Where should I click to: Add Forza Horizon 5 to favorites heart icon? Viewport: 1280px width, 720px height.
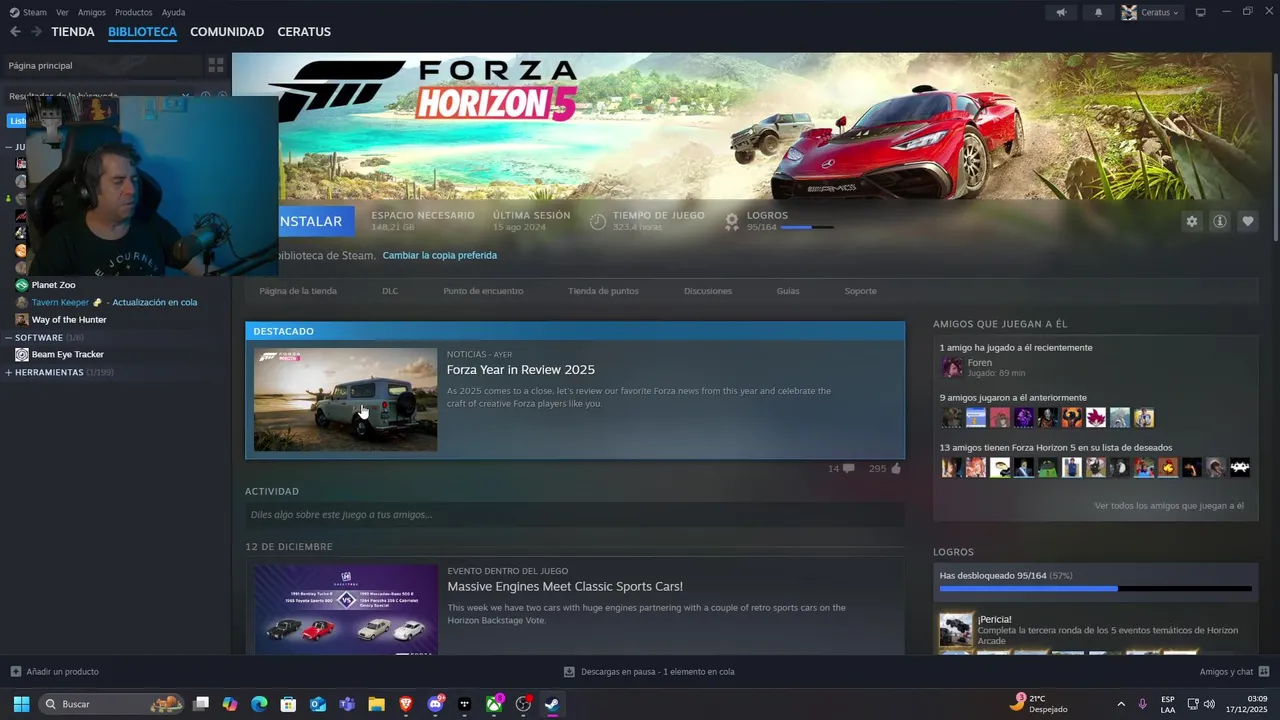[1247, 222]
